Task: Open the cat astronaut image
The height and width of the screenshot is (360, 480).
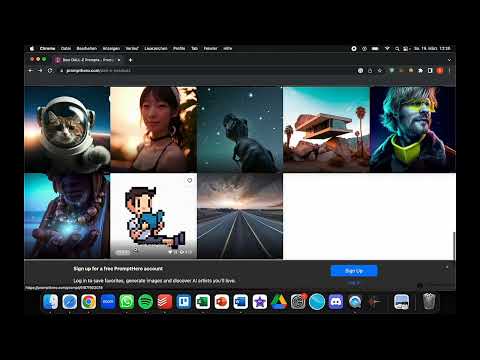Action: [x=67, y=129]
